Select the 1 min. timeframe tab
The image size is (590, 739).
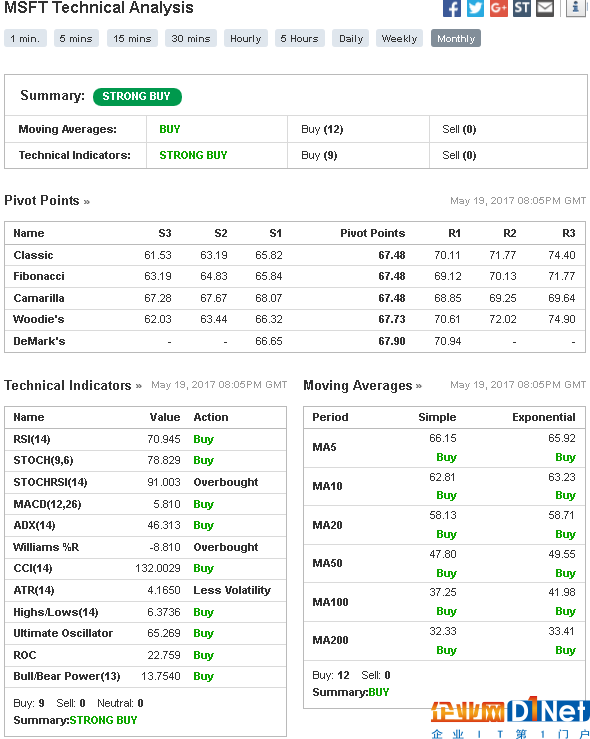[25, 39]
